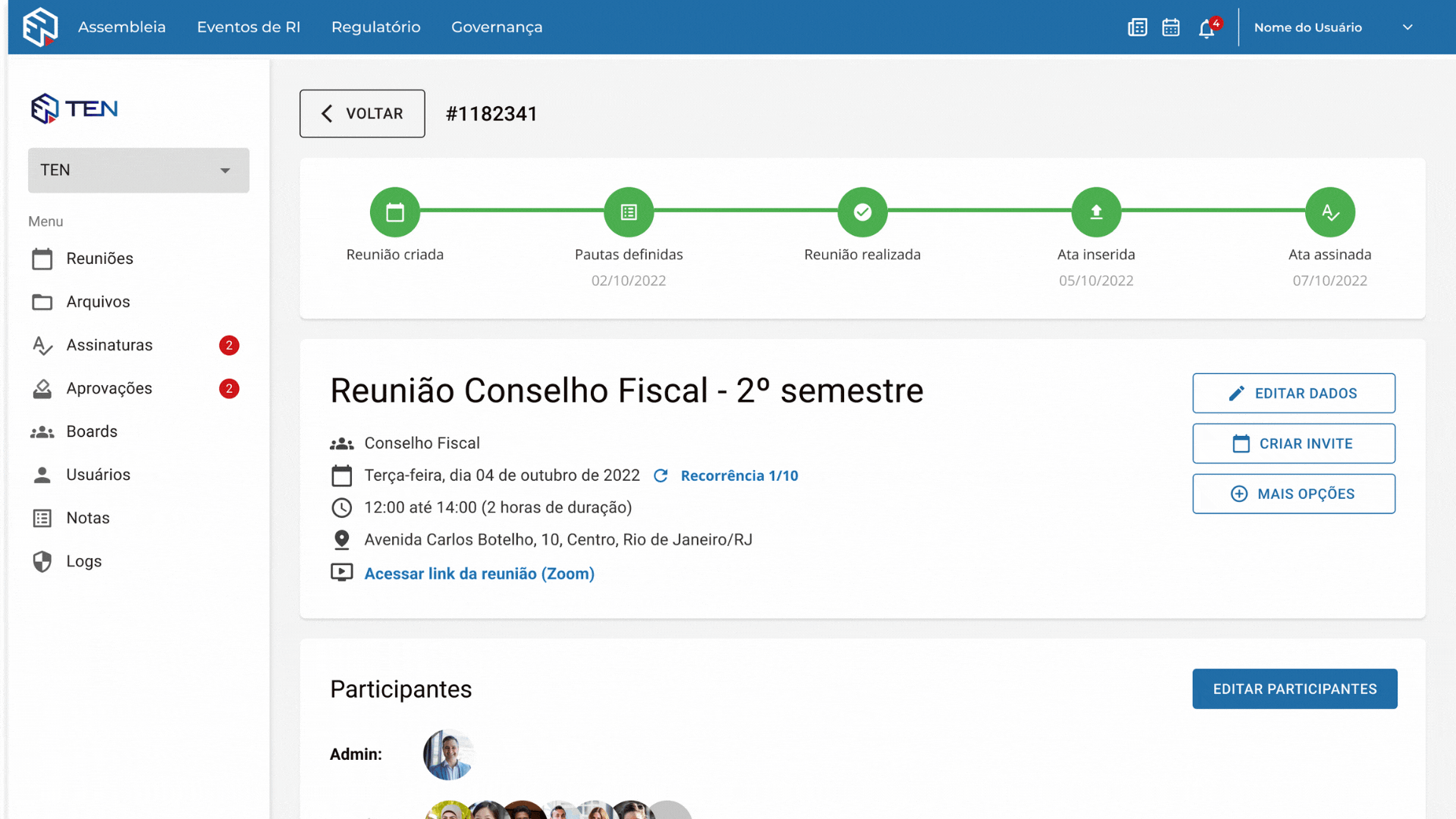Open the notifications bell icon
This screenshot has height=819, width=1456.
coord(1207,28)
